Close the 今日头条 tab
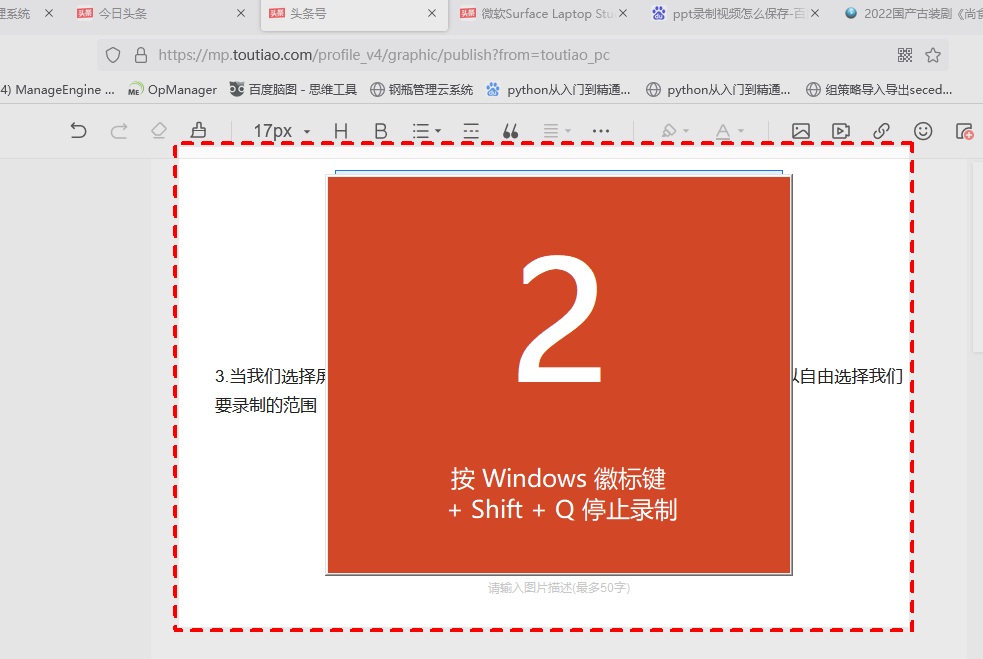Screen dimensions: 983x659 241,13
